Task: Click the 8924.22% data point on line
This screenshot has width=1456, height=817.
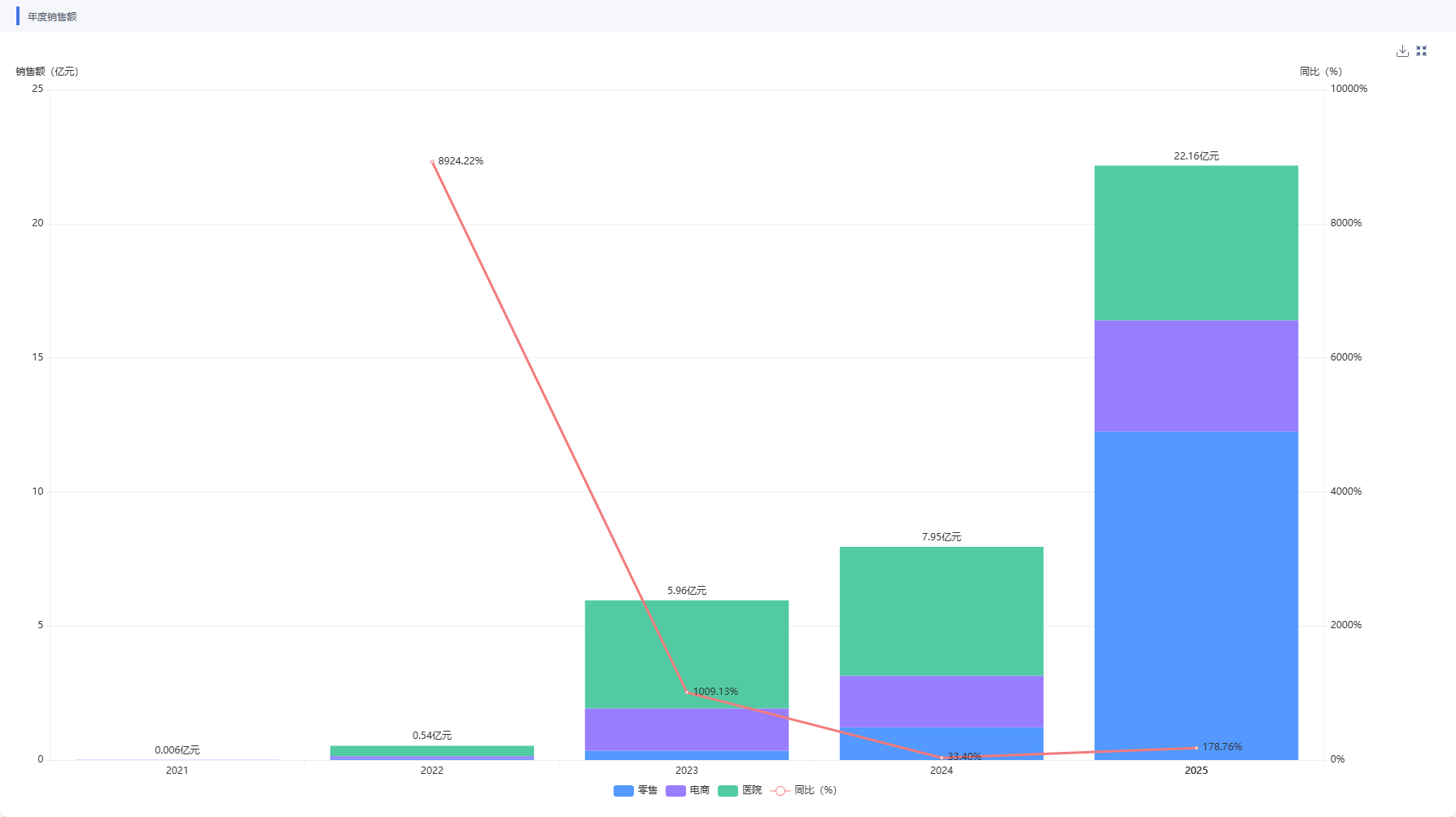Action: pyautogui.click(x=432, y=162)
